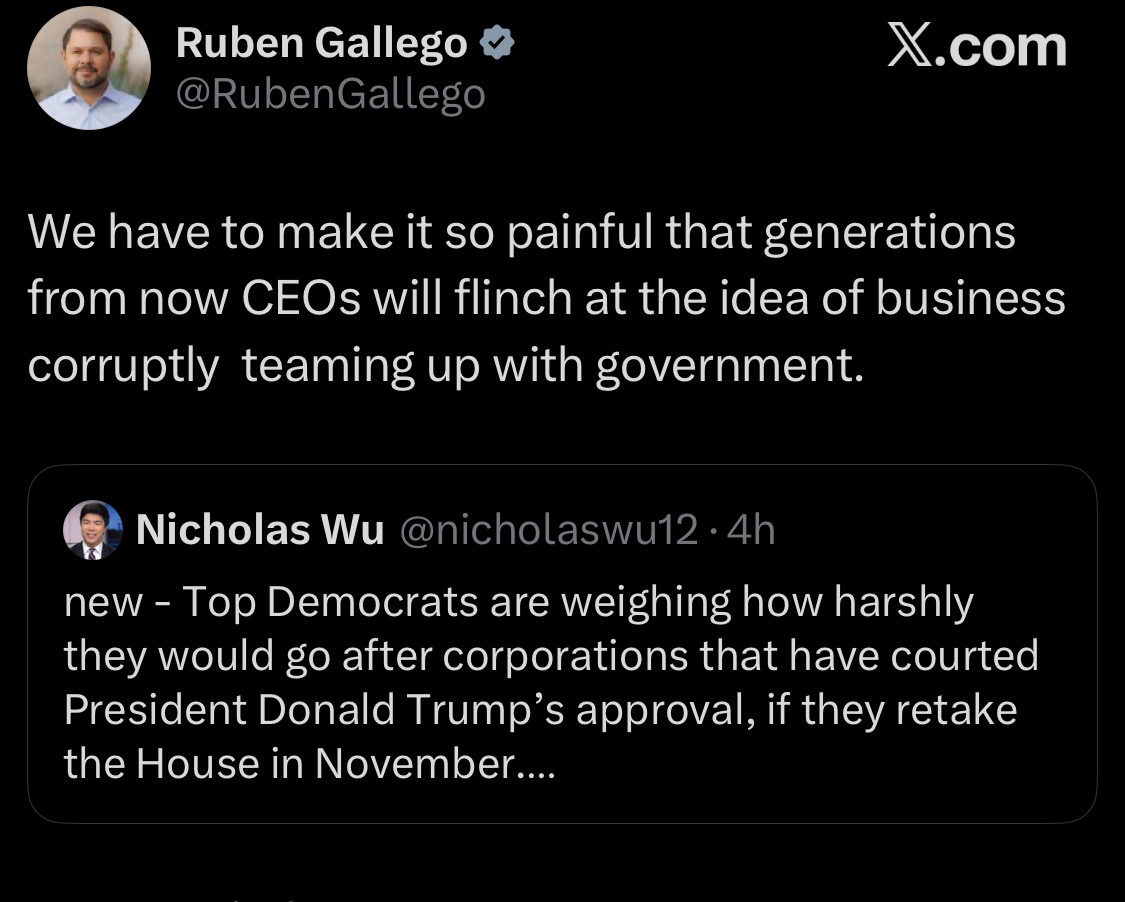The image size is (1125, 902).
Task: Click the Nicholas Wu display name
Action: pos(259,530)
